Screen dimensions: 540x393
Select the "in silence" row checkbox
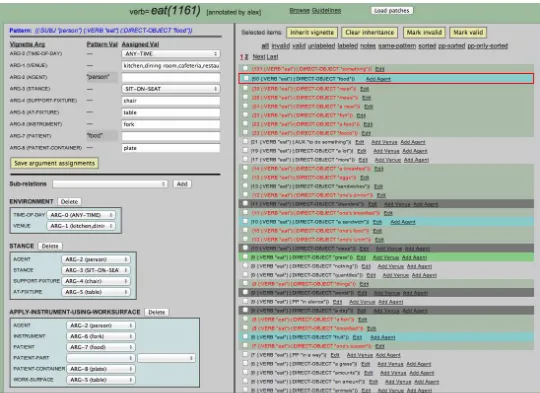coord(245,301)
